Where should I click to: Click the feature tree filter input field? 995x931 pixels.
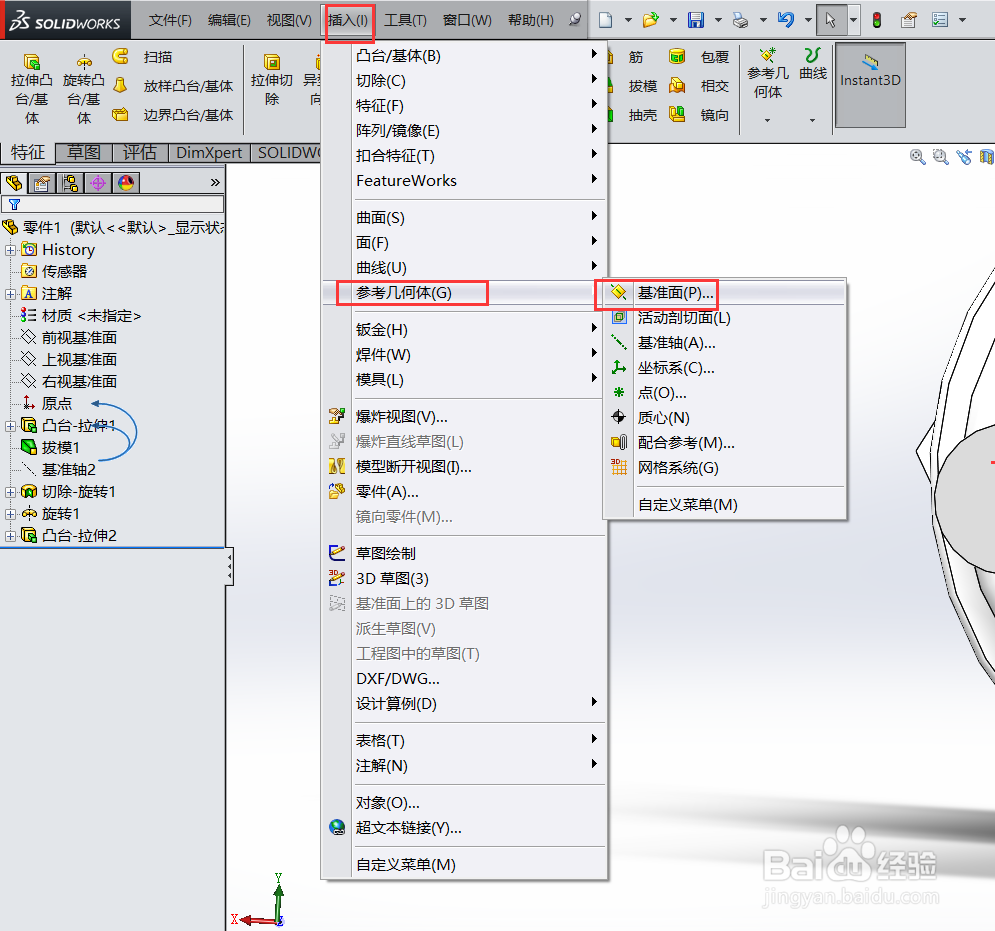[x=112, y=204]
